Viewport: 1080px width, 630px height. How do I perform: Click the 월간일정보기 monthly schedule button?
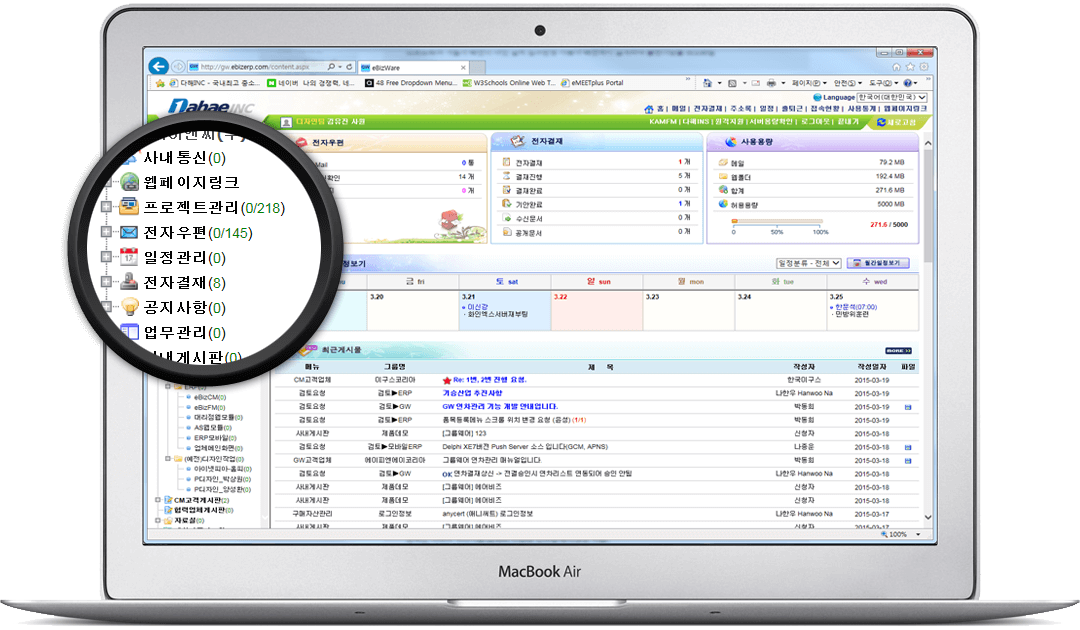[x=877, y=263]
